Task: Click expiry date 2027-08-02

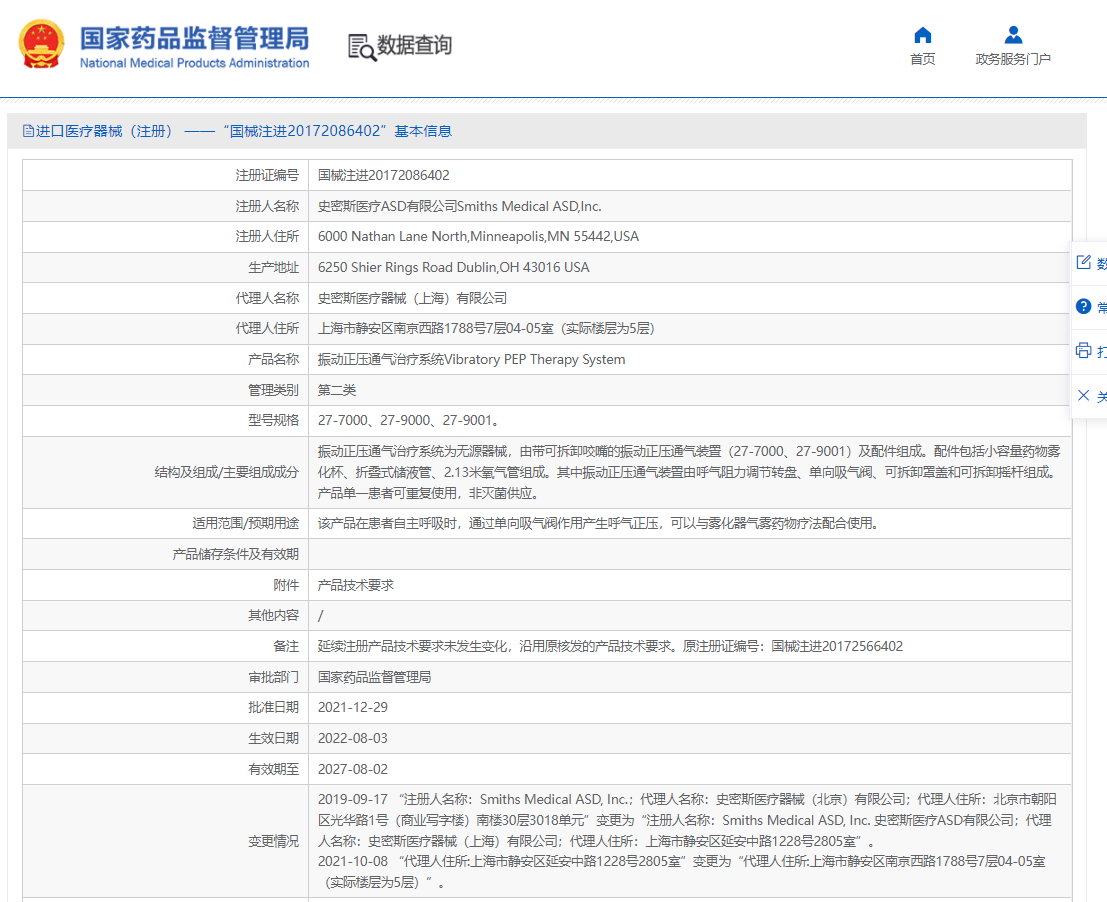Action: coord(352,769)
